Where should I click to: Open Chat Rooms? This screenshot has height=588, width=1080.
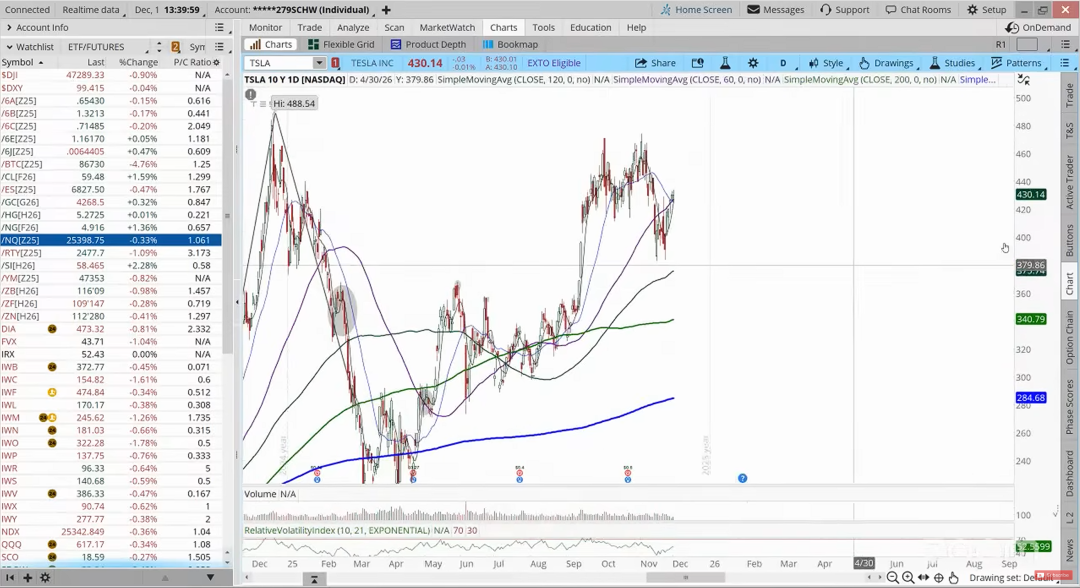coord(917,10)
